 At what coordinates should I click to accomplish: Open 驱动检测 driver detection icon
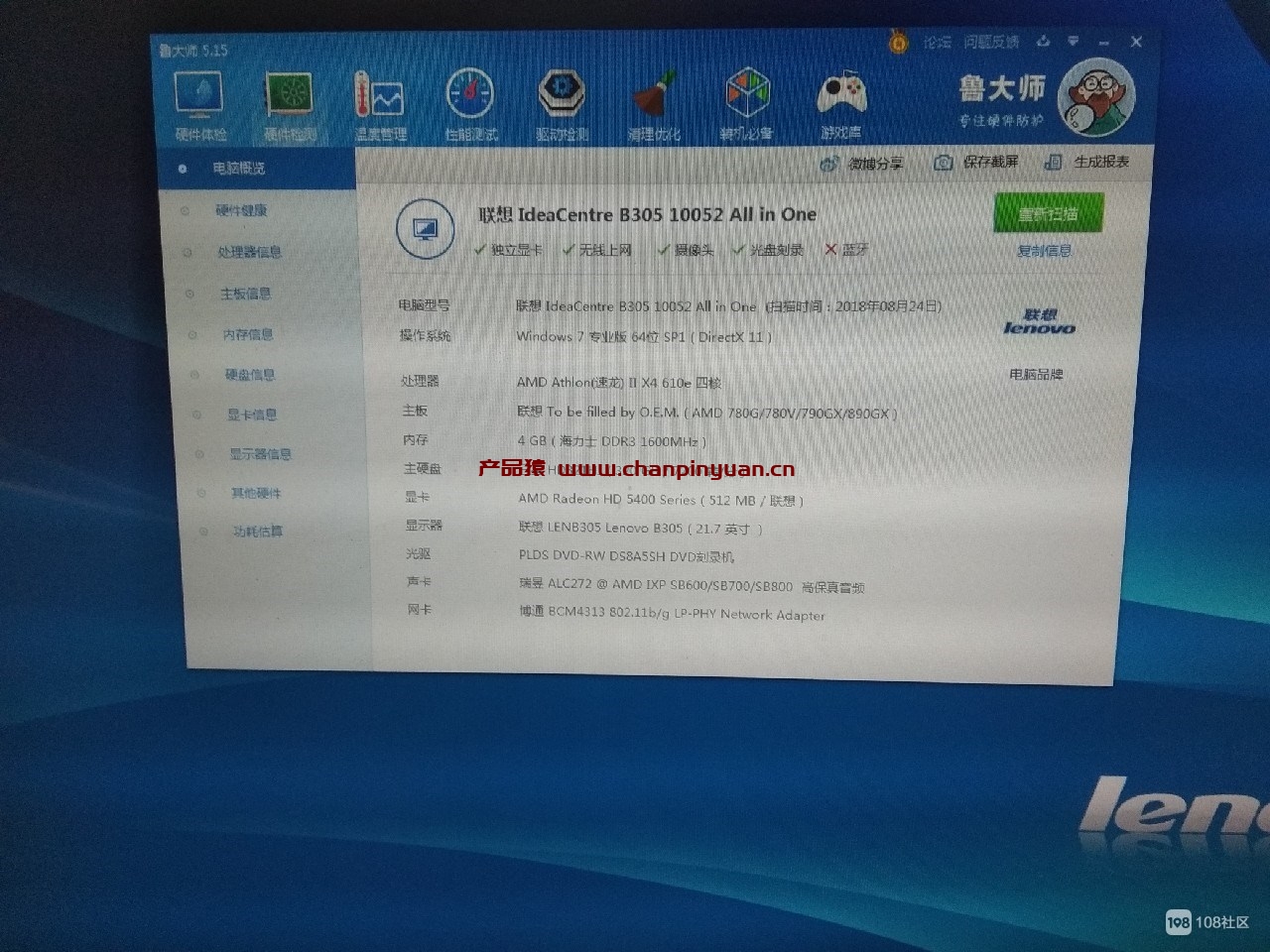(x=562, y=106)
